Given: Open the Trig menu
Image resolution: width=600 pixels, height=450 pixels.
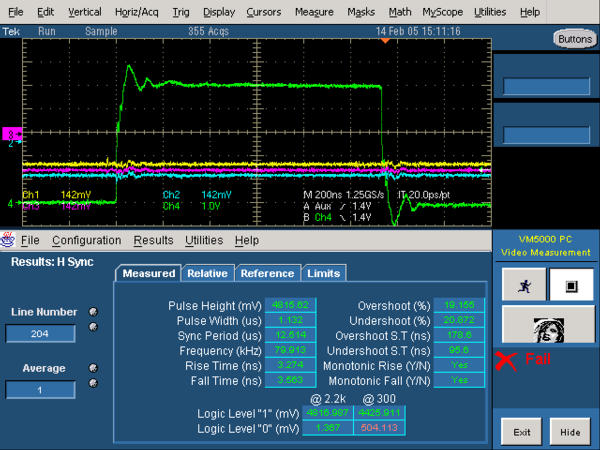Looking at the screenshot, I should pos(181,12).
